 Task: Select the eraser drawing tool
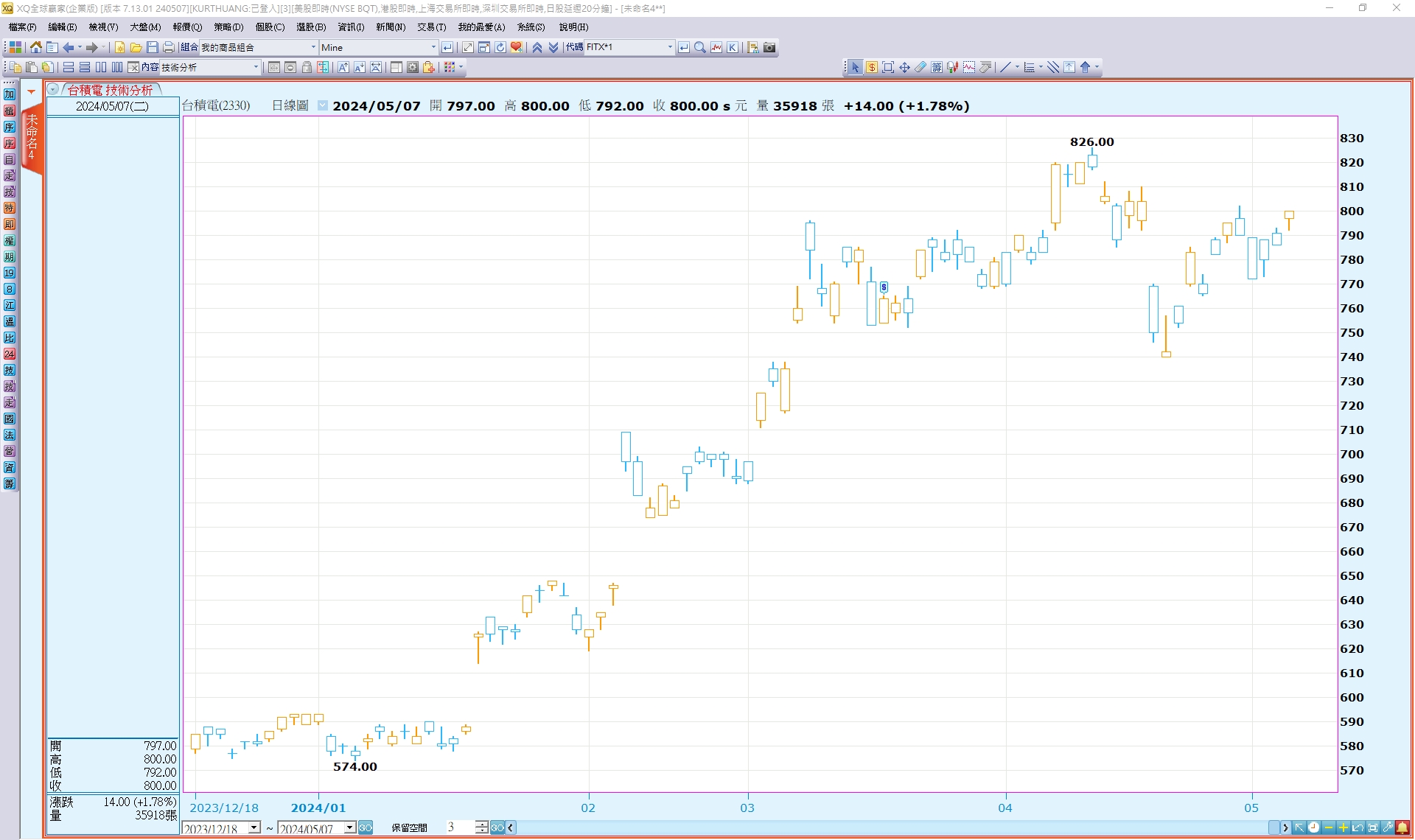(920, 67)
